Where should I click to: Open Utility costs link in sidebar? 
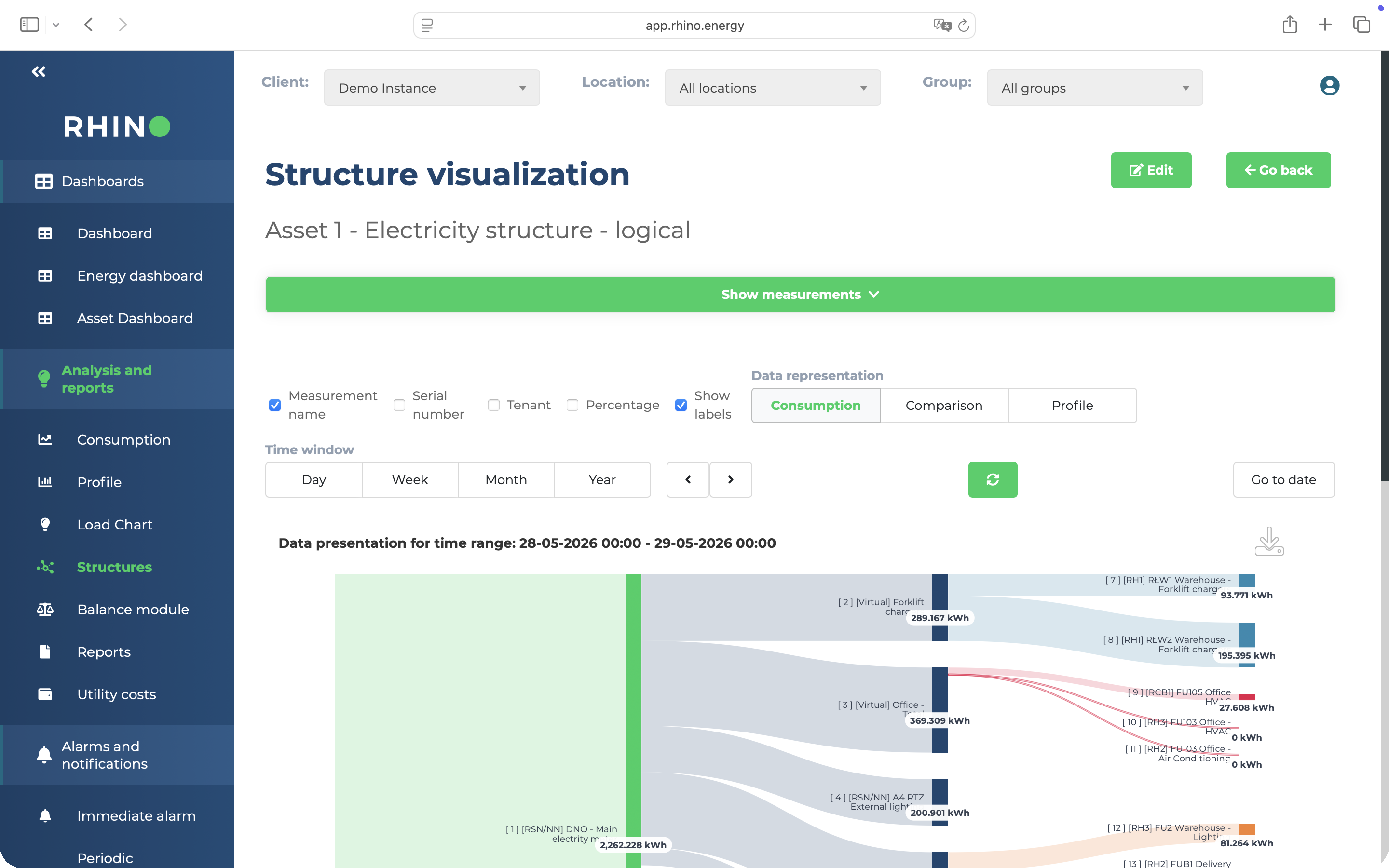click(117, 694)
